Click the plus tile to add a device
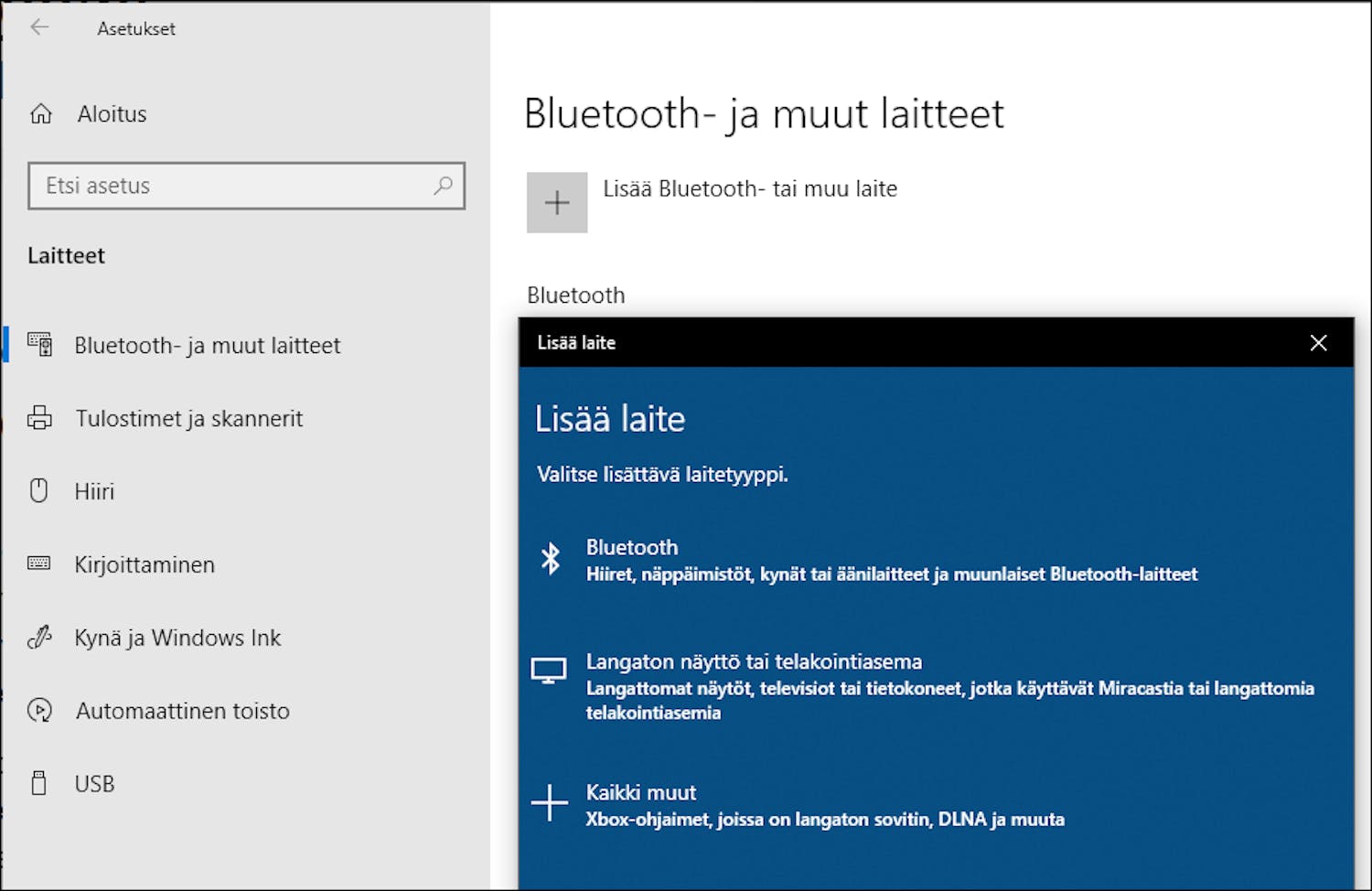The height and width of the screenshot is (891, 1372). pos(557,201)
